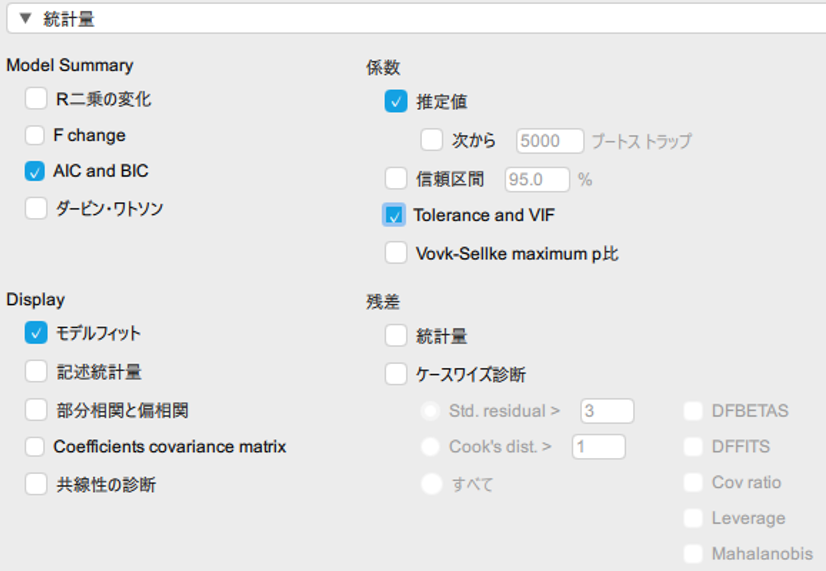
Task: Enable ケースワイズ診断 checkbox
Action: (x=396, y=374)
